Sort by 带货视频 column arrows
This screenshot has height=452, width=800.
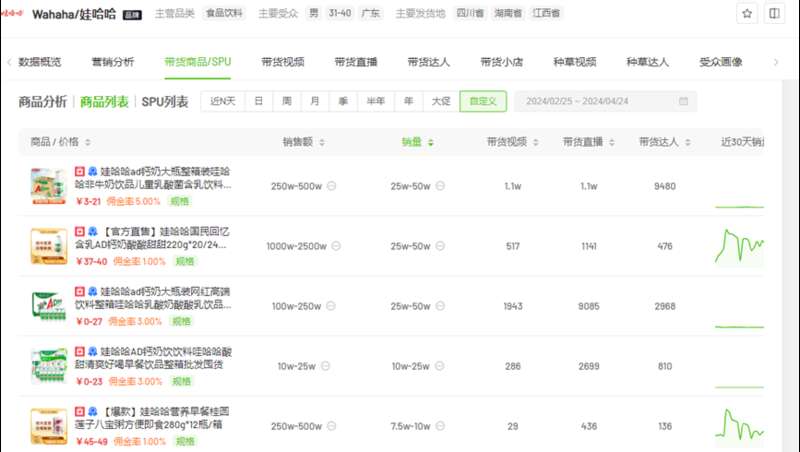tap(536, 142)
